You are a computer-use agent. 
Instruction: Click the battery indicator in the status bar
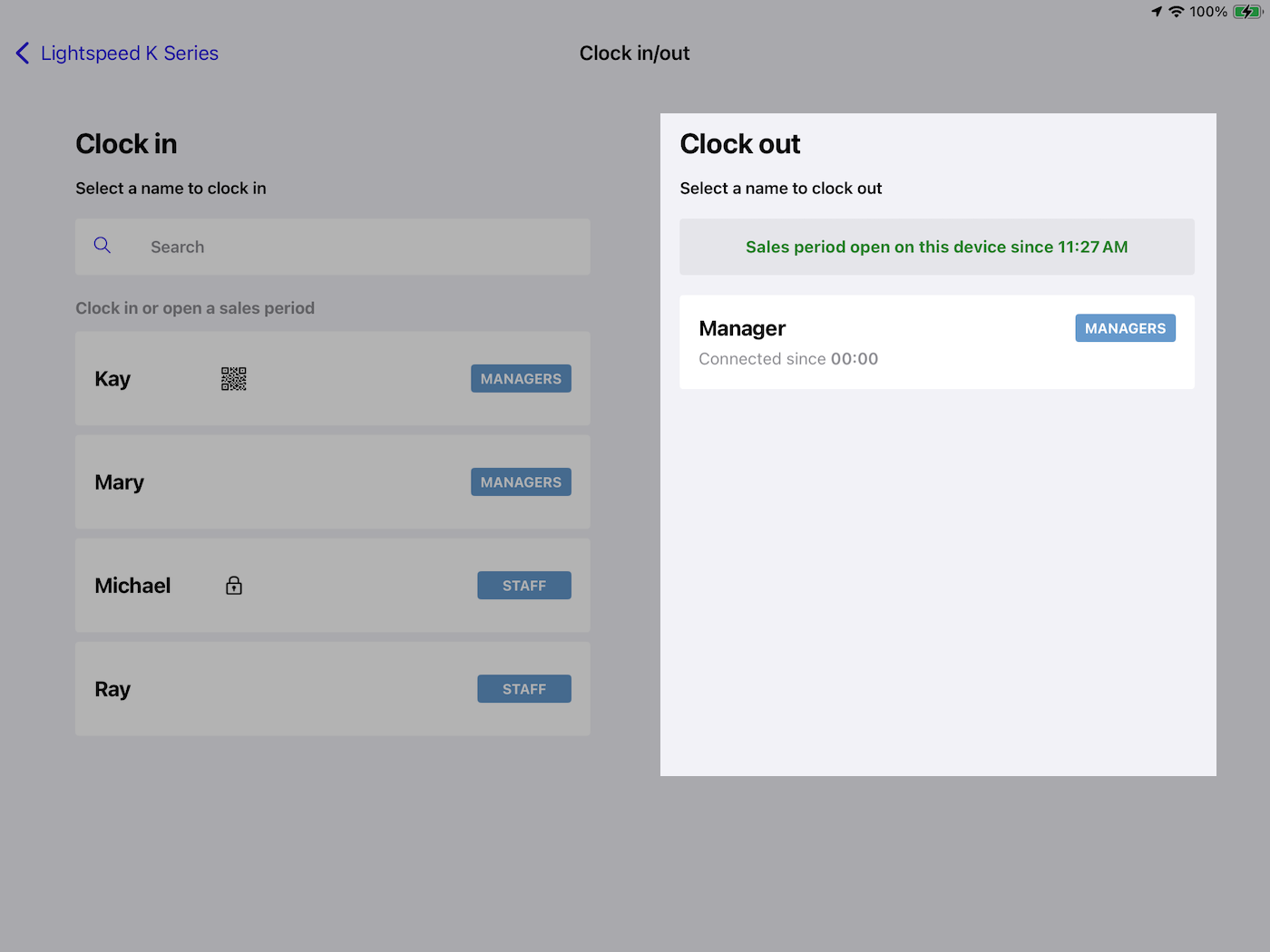point(1245,12)
